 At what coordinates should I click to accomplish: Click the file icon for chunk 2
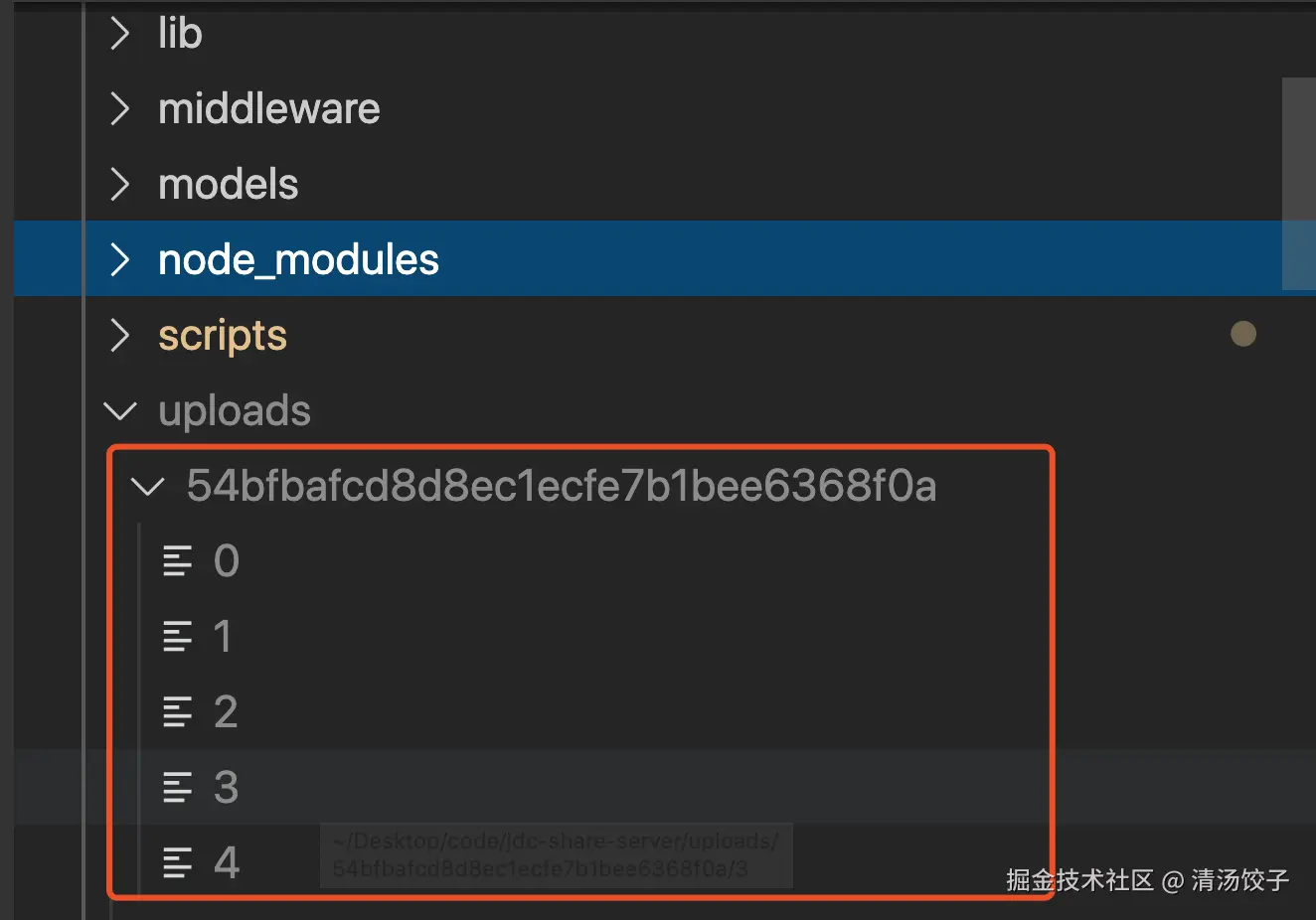click(177, 712)
